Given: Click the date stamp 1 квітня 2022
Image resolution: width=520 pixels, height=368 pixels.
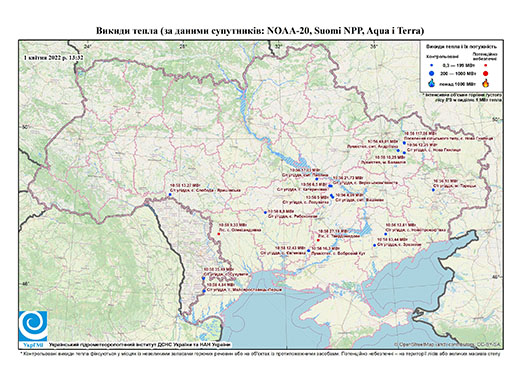Looking at the screenshot, I should 53,58.
